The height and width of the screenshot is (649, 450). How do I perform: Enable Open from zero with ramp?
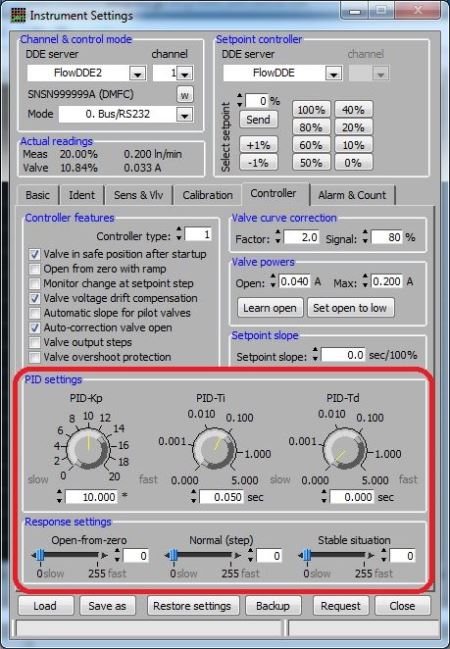click(x=34, y=269)
